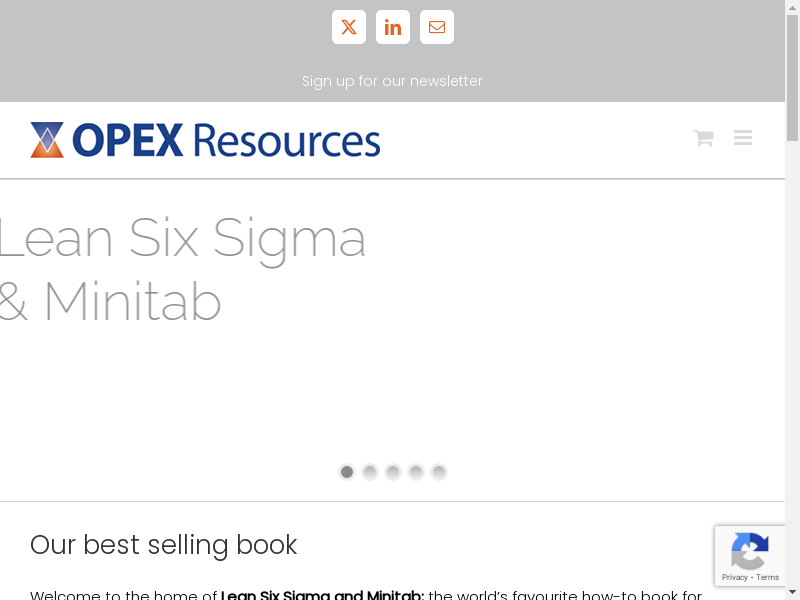
Task: Open the X (Twitter) social icon
Action: [349, 27]
